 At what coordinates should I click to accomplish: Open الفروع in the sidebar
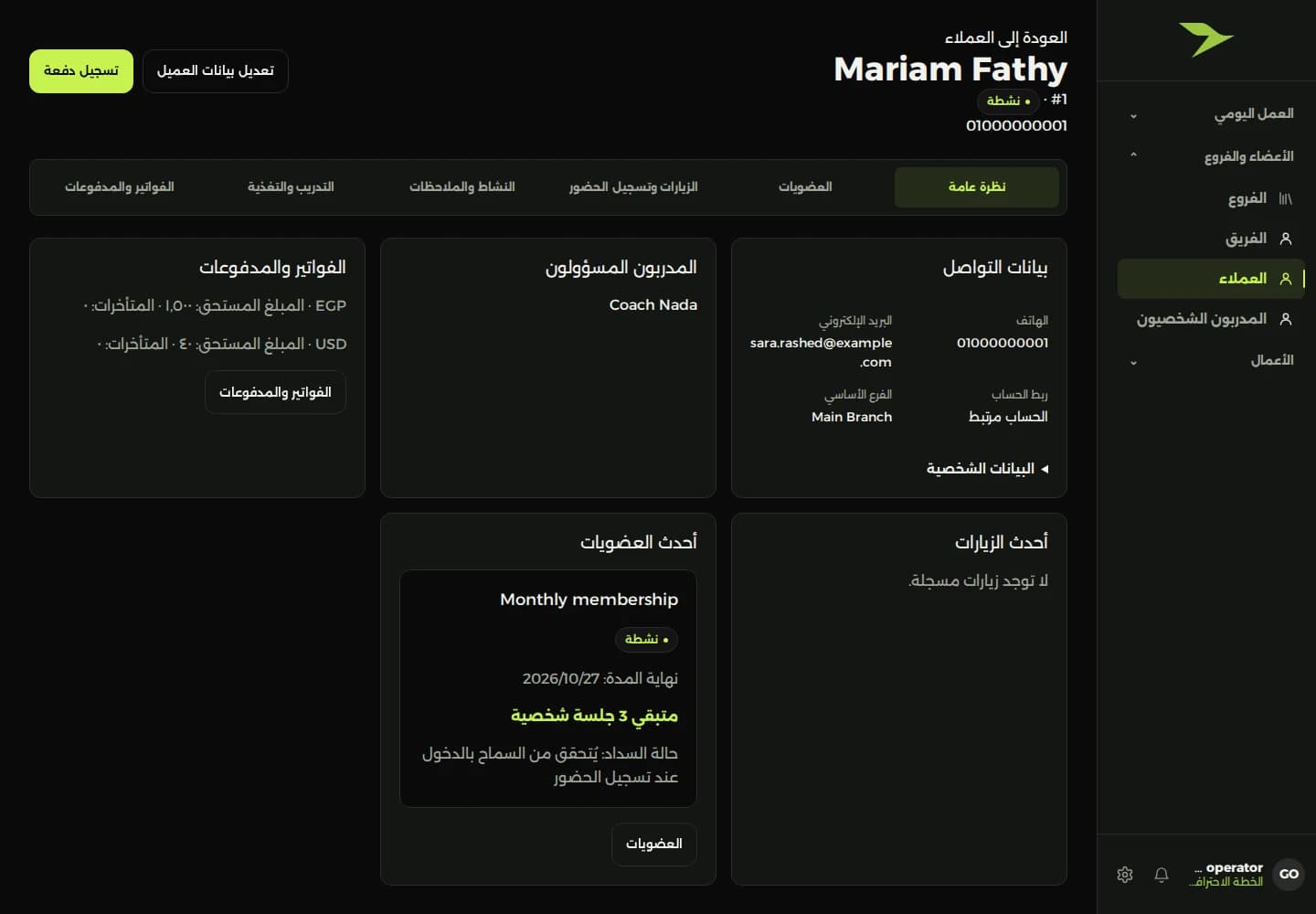click(x=1212, y=198)
